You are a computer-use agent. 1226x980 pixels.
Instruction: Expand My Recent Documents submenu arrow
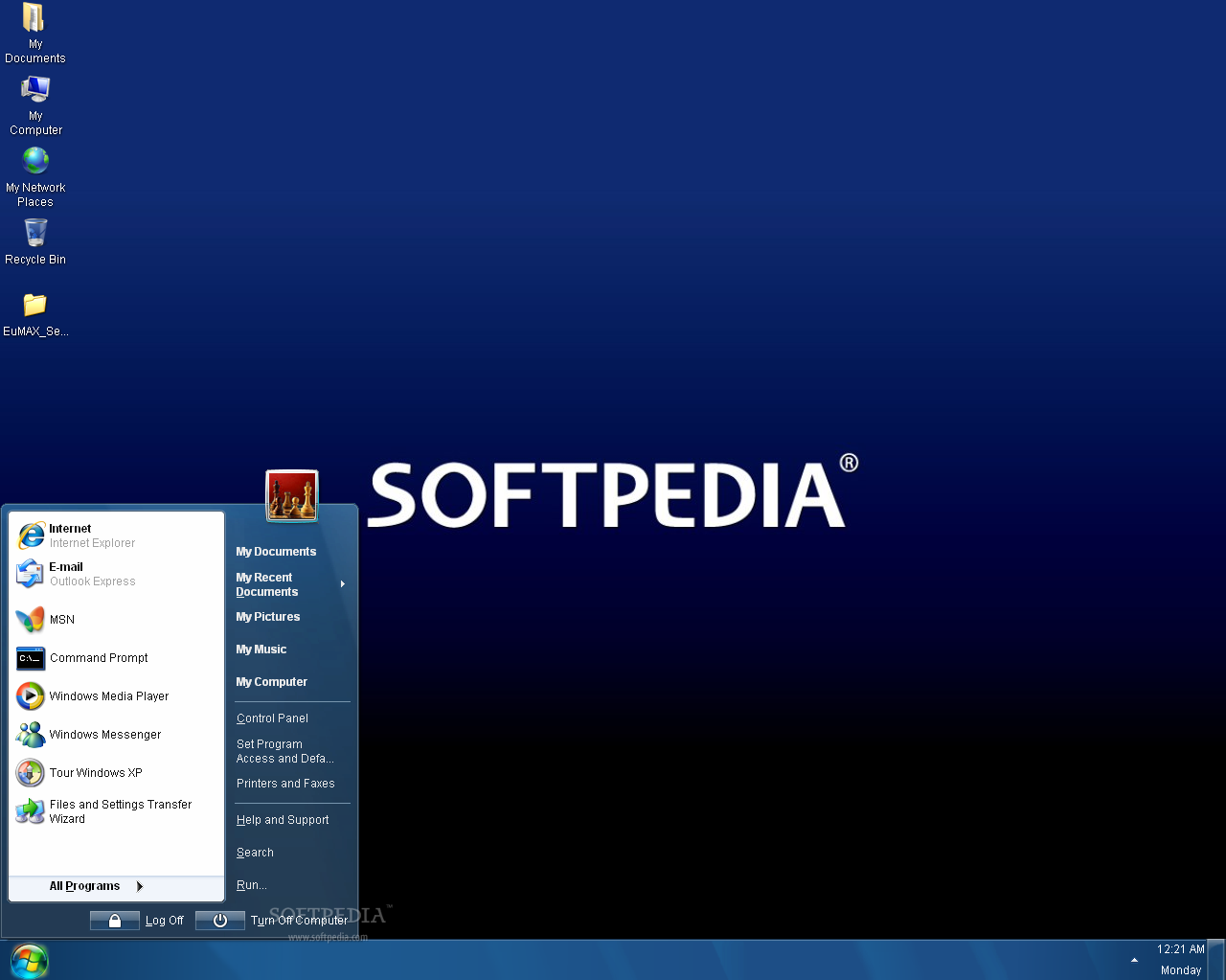tap(342, 584)
